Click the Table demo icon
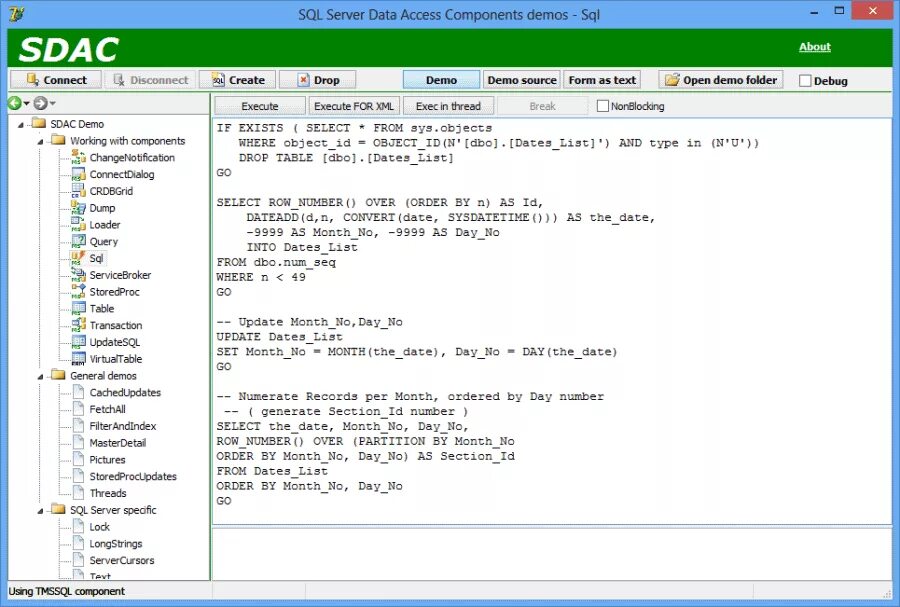The width and height of the screenshot is (900, 607). point(79,308)
